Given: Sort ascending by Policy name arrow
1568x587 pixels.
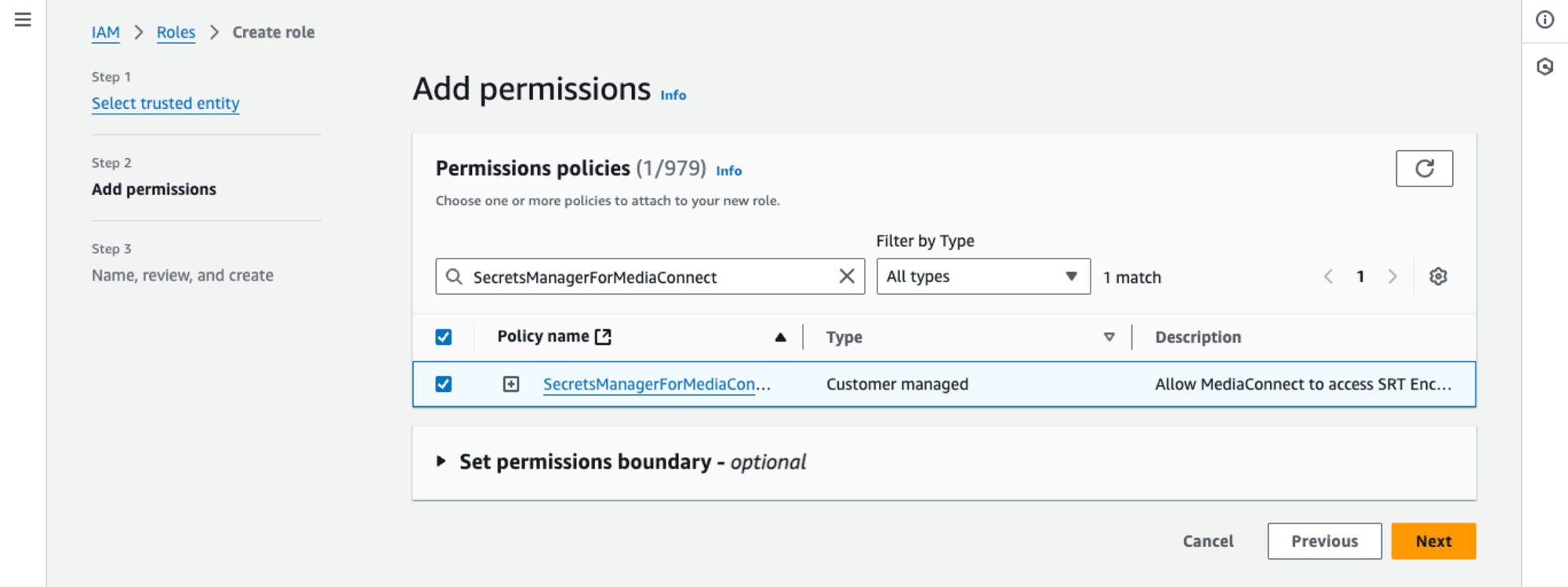Looking at the screenshot, I should coord(780,337).
